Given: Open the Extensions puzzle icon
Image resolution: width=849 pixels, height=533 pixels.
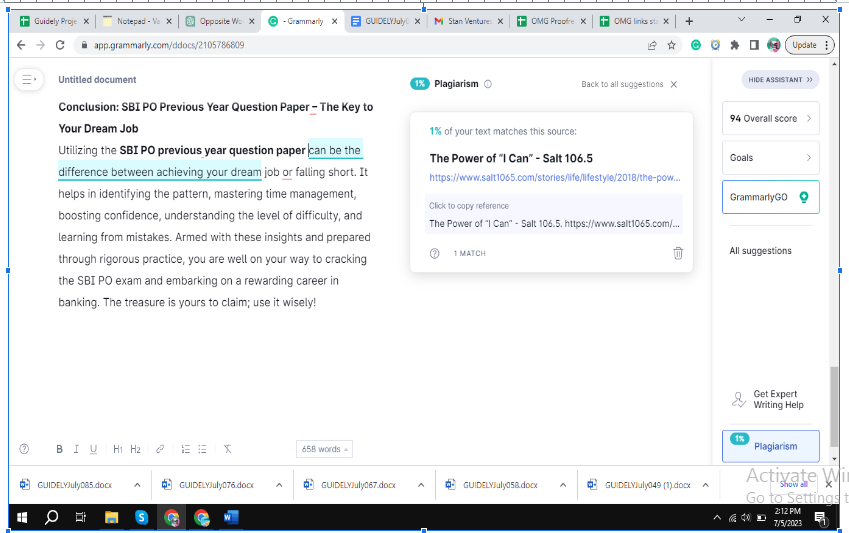Looking at the screenshot, I should 735,45.
